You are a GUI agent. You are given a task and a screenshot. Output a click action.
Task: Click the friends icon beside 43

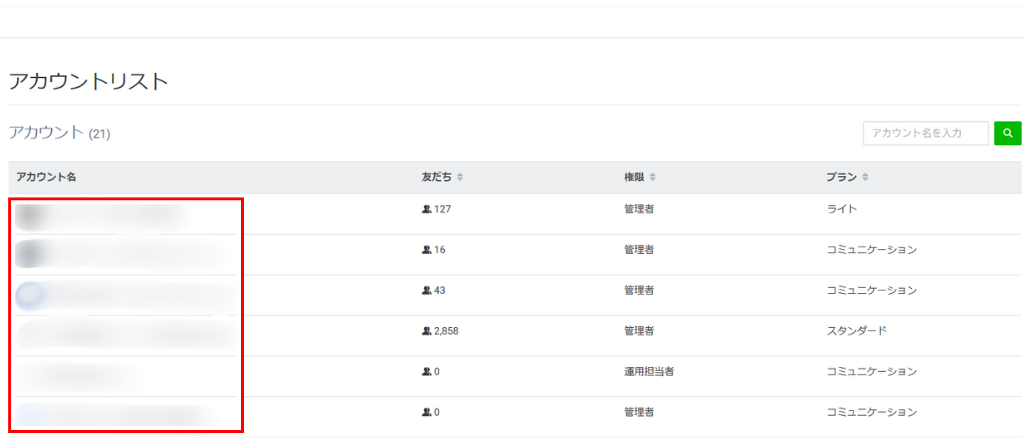[x=426, y=290]
